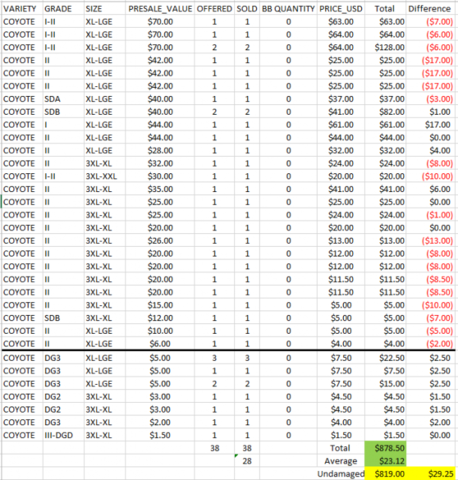The height and width of the screenshot is (480, 458).
Task: Click the yellow Undamaged total $819.00
Action: 385,474
